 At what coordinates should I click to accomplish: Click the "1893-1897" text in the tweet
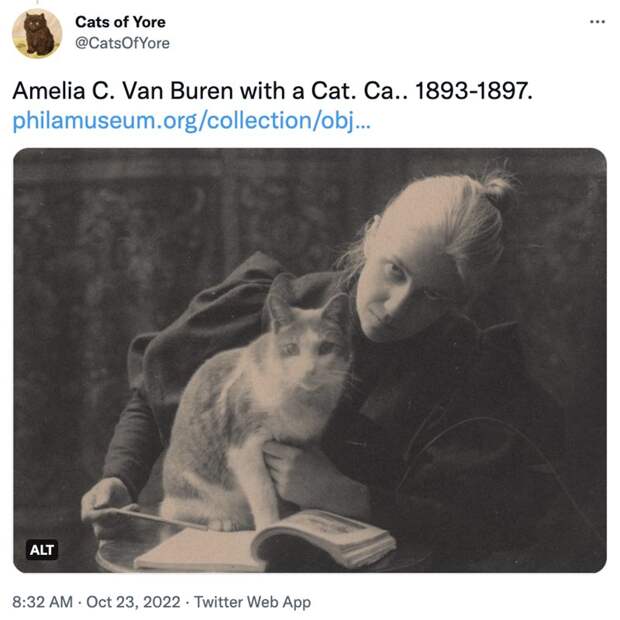click(474, 91)
